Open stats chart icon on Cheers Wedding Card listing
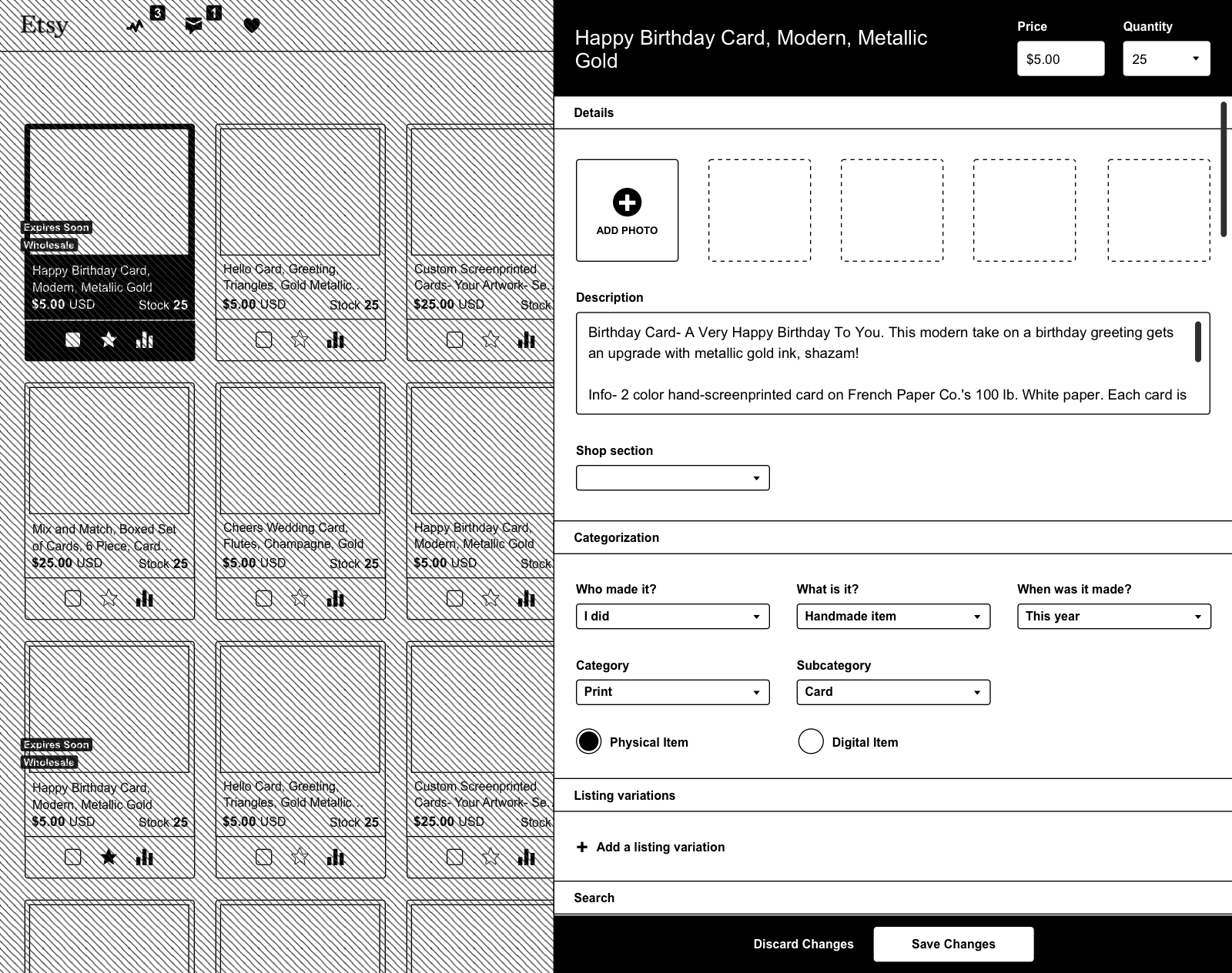This screenshot has height=973, width=1232. pyautogui.click(x=336, y=597)
